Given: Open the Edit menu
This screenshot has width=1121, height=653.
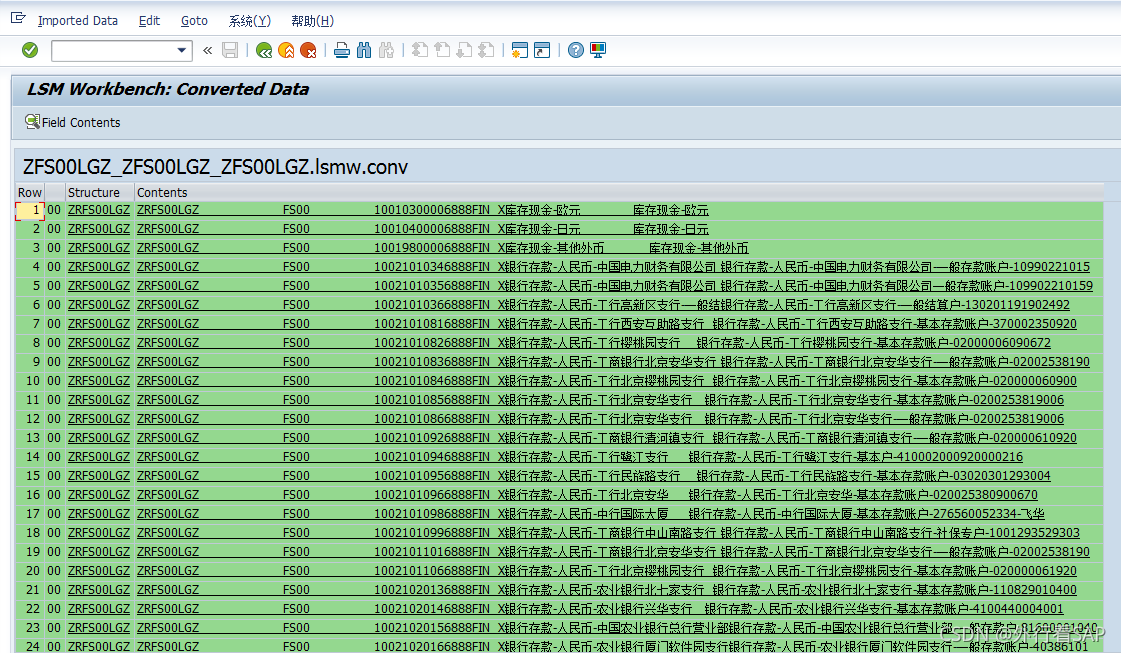Looking at the screenshot, I should click(149, 21).
